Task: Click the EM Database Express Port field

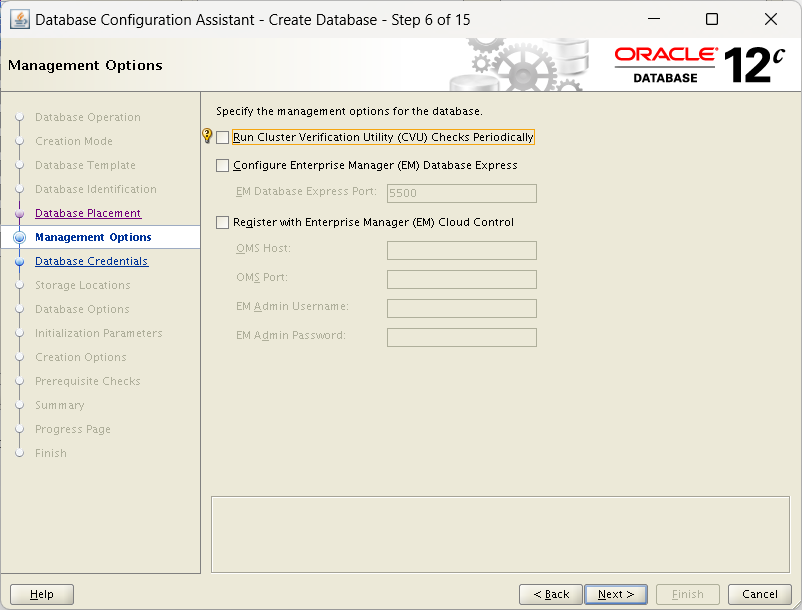Action: [461, 193]
